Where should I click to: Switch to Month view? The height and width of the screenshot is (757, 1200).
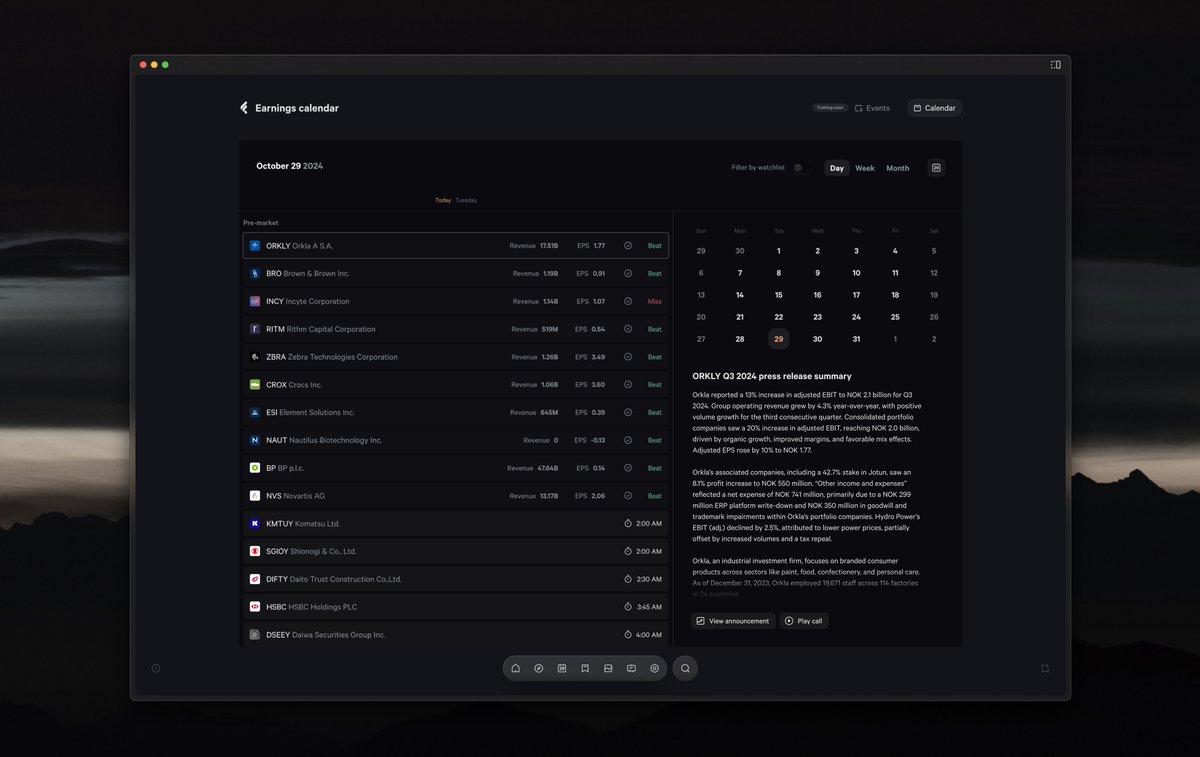pos(898,168)
